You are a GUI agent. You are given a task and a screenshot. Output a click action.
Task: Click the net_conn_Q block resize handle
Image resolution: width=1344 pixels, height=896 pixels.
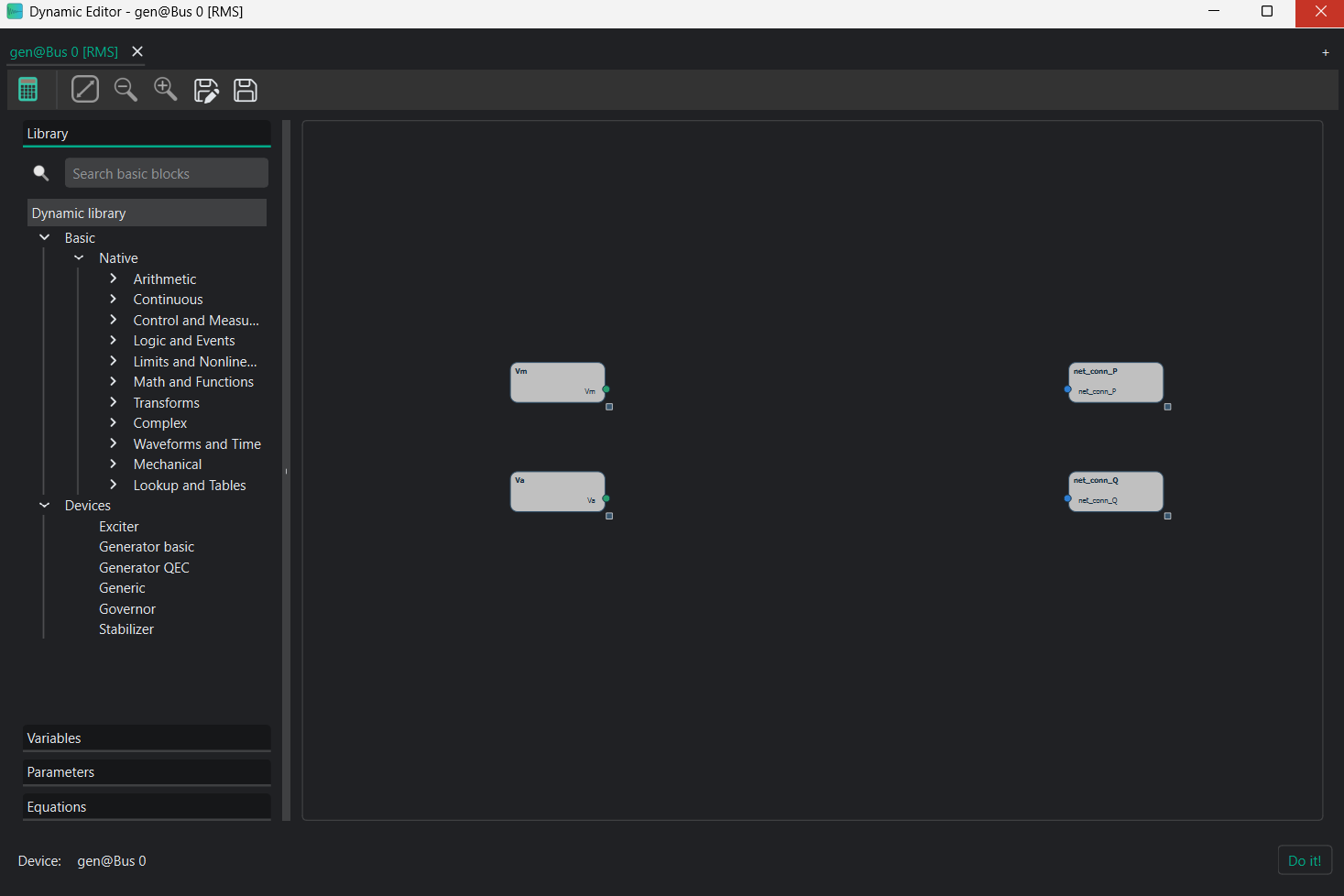(1168, 516)
